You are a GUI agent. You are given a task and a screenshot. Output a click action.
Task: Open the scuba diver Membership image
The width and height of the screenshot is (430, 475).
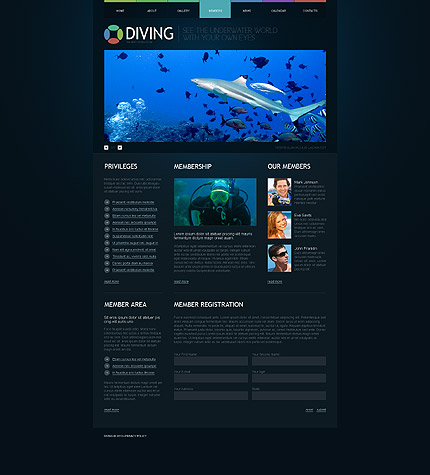coord(215,202)
